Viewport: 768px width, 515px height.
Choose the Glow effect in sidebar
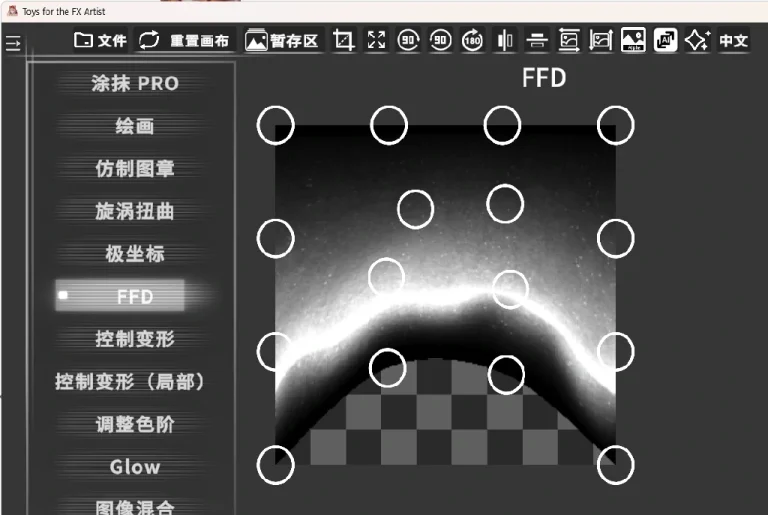(x=135, y=467)
